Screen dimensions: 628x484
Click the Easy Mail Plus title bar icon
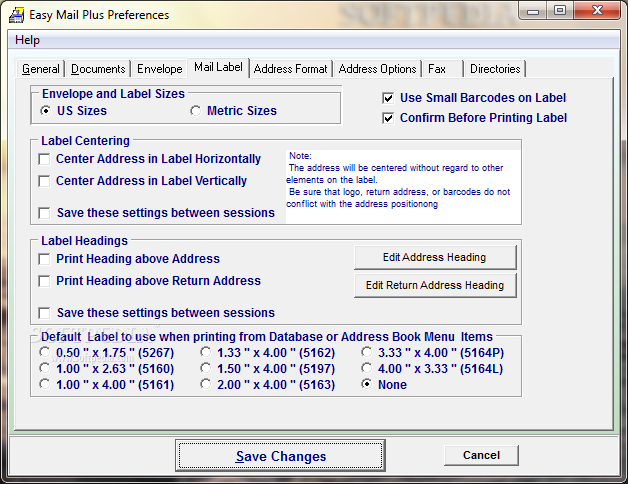16,15
